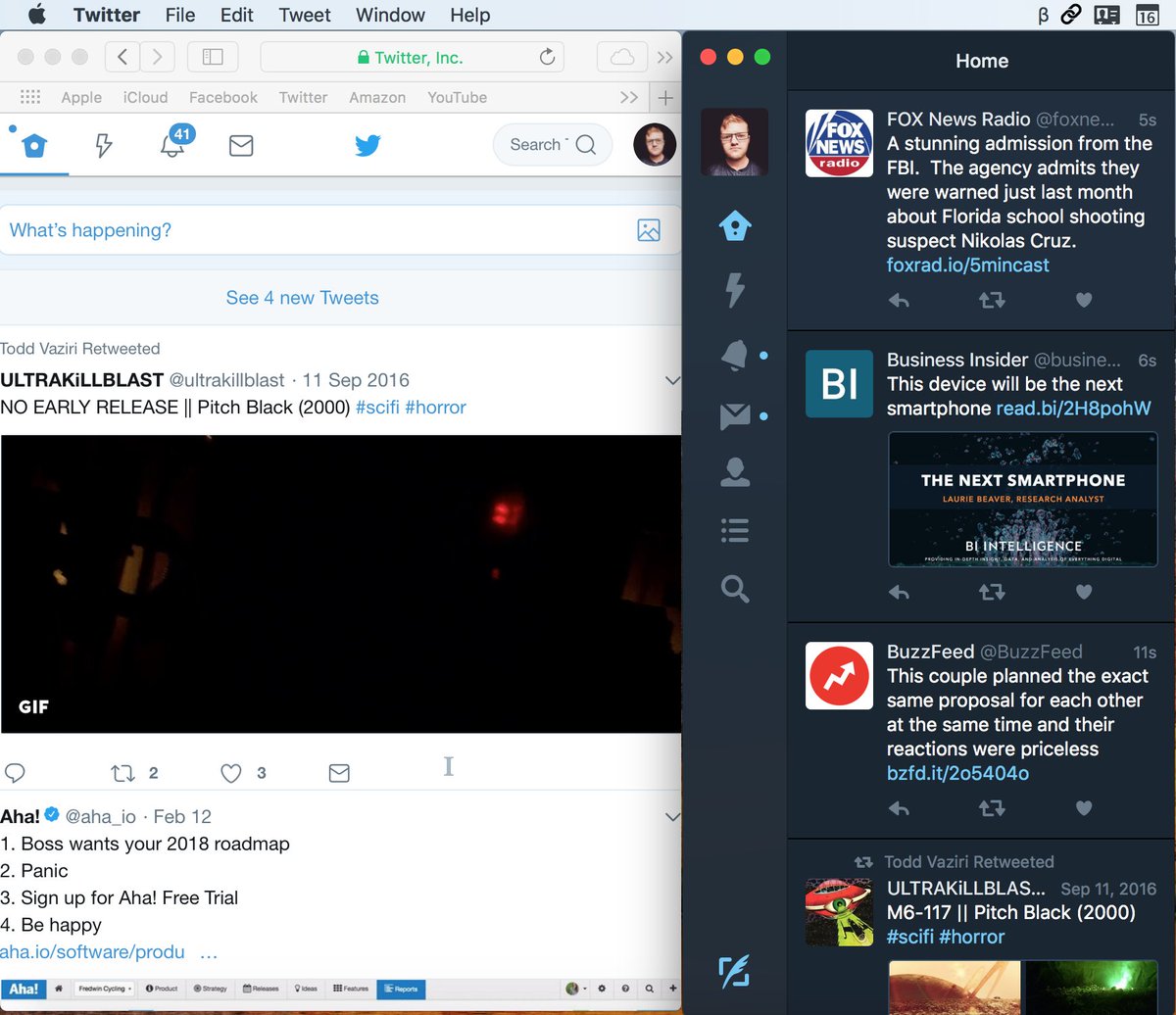Open Search magnifier in Twitter app sidebar
This screenshot has height=1015, width=1176.
click(735, 589)
